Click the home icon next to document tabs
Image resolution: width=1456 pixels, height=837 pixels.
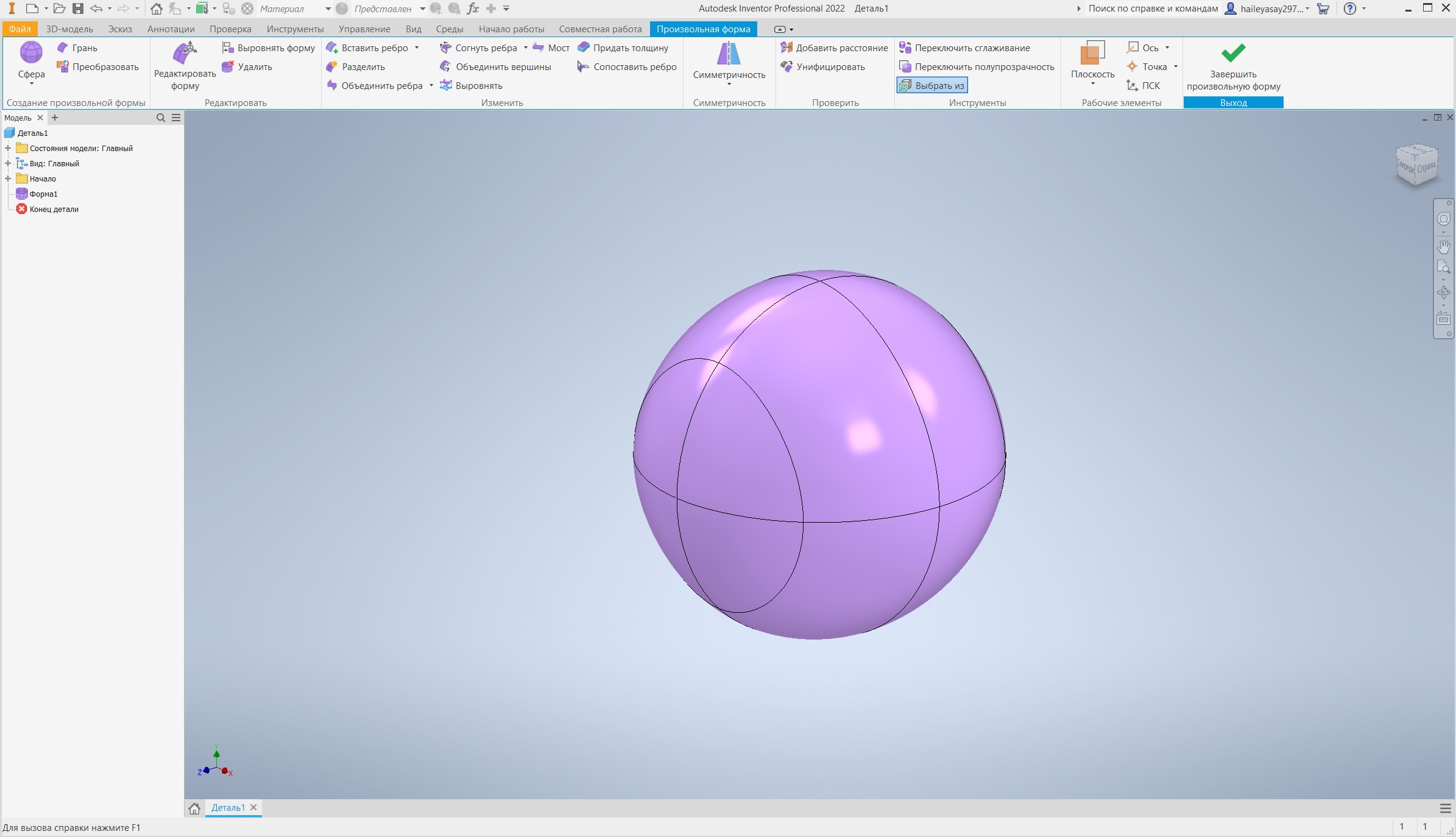[x=194, y=808]
